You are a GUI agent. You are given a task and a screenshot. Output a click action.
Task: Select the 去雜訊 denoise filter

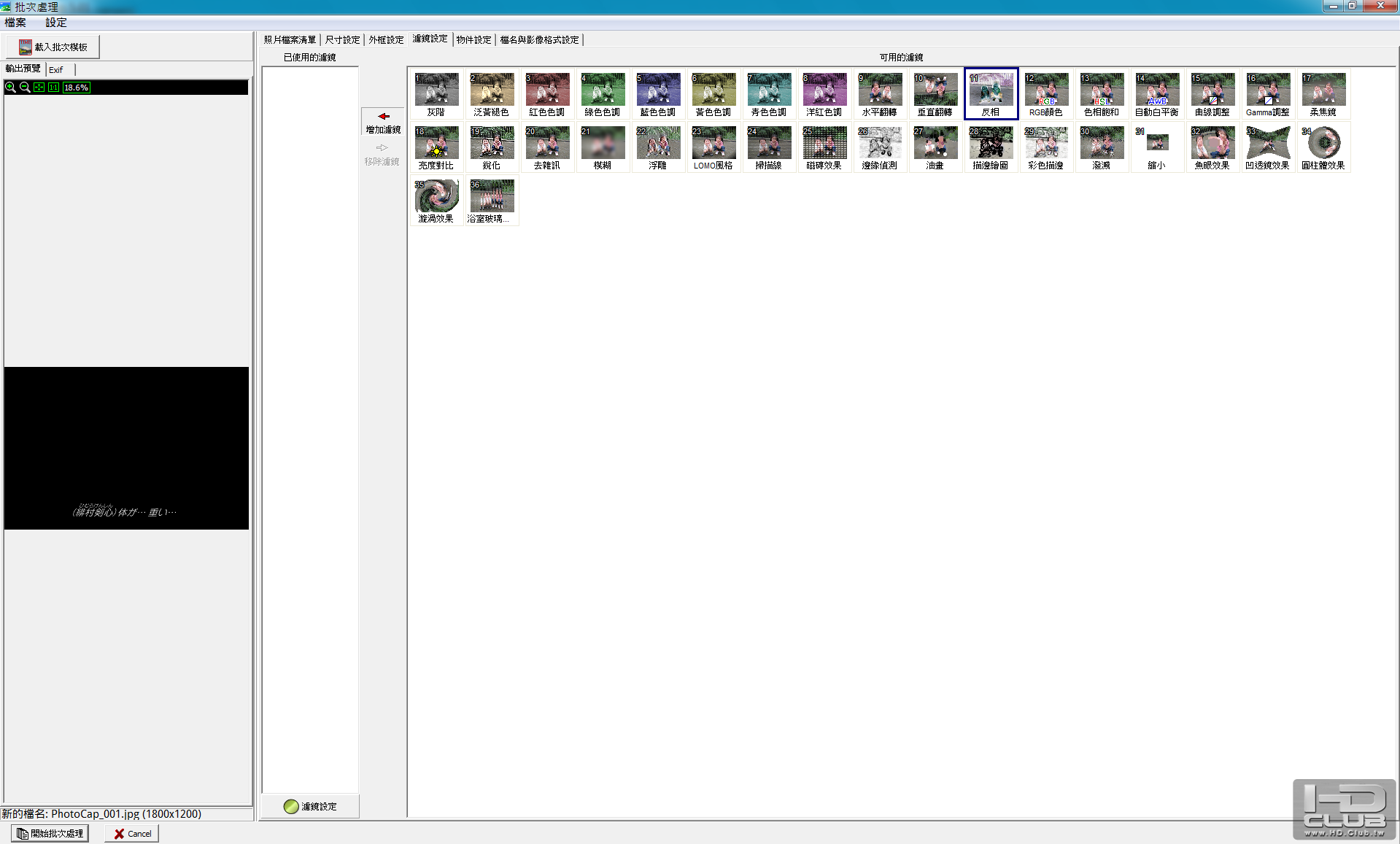547,148
